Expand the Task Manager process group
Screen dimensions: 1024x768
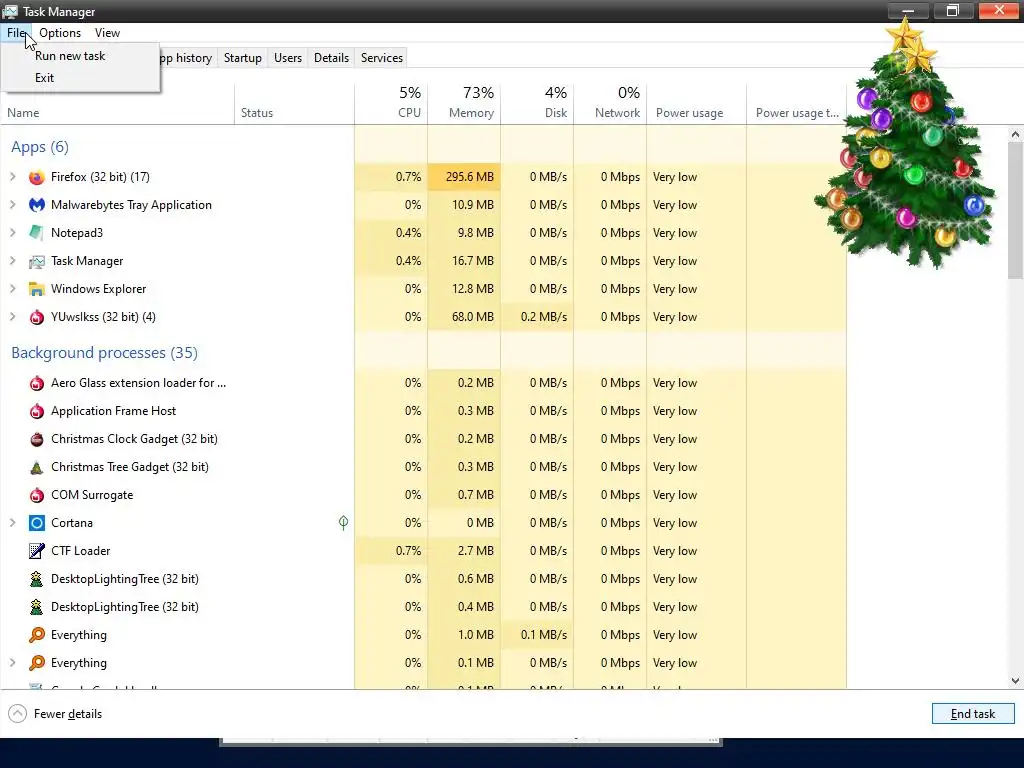[x=12, y=261]
